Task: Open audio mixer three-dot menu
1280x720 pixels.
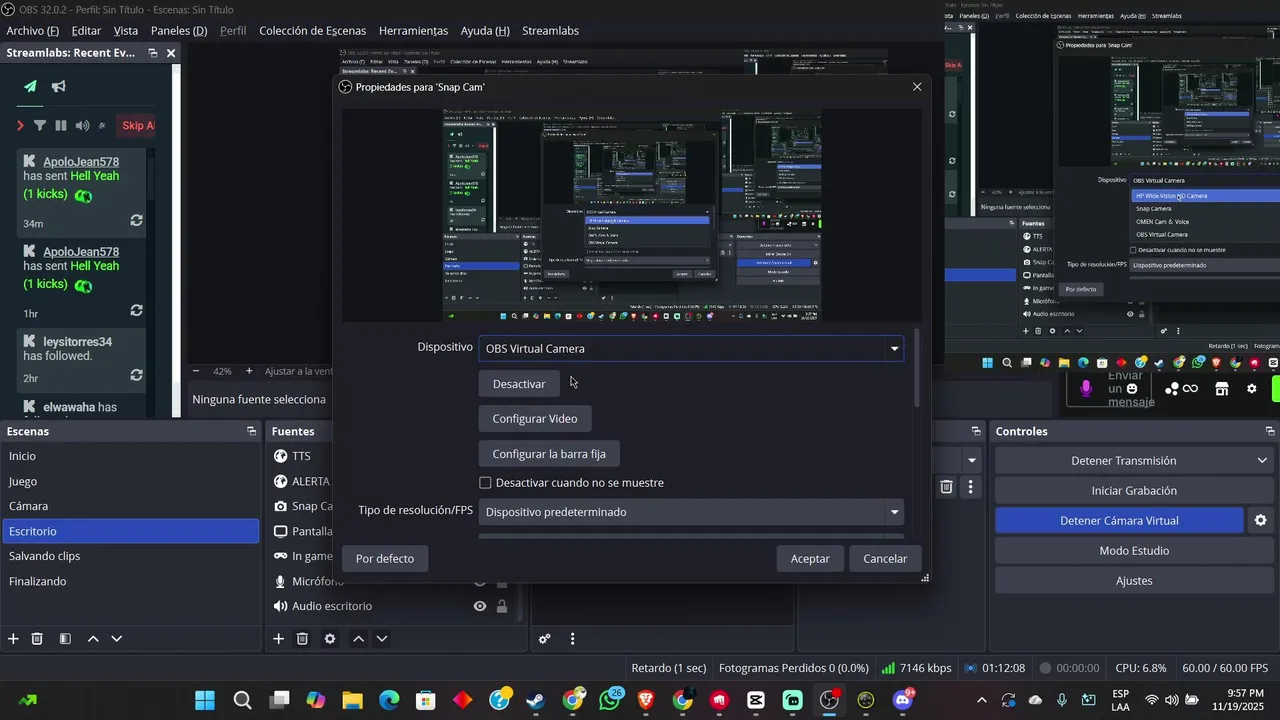Action: click(x=572, y=638)
